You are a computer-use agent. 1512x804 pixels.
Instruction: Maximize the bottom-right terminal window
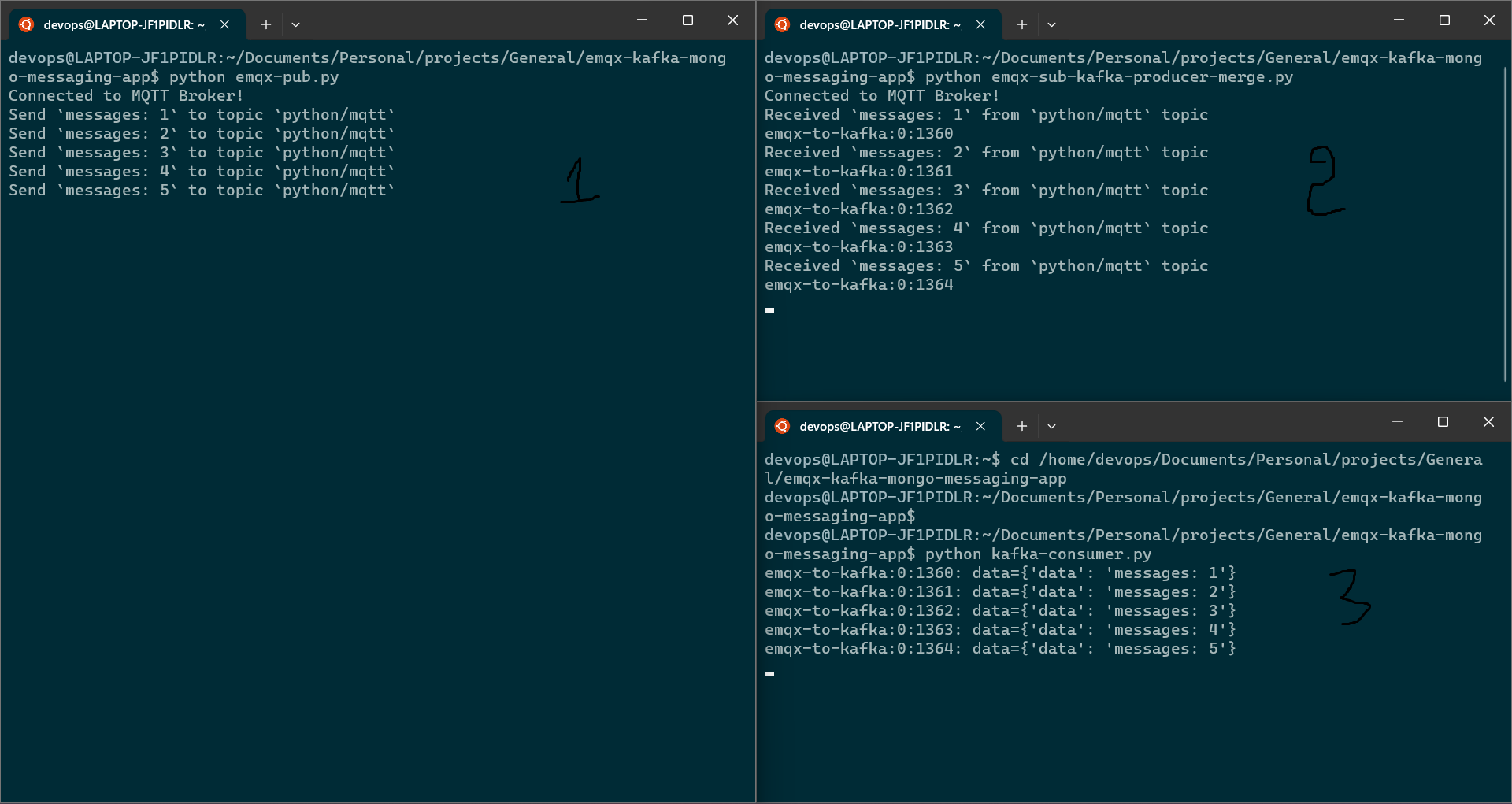pyautogui.click(x=1443, y=422)
